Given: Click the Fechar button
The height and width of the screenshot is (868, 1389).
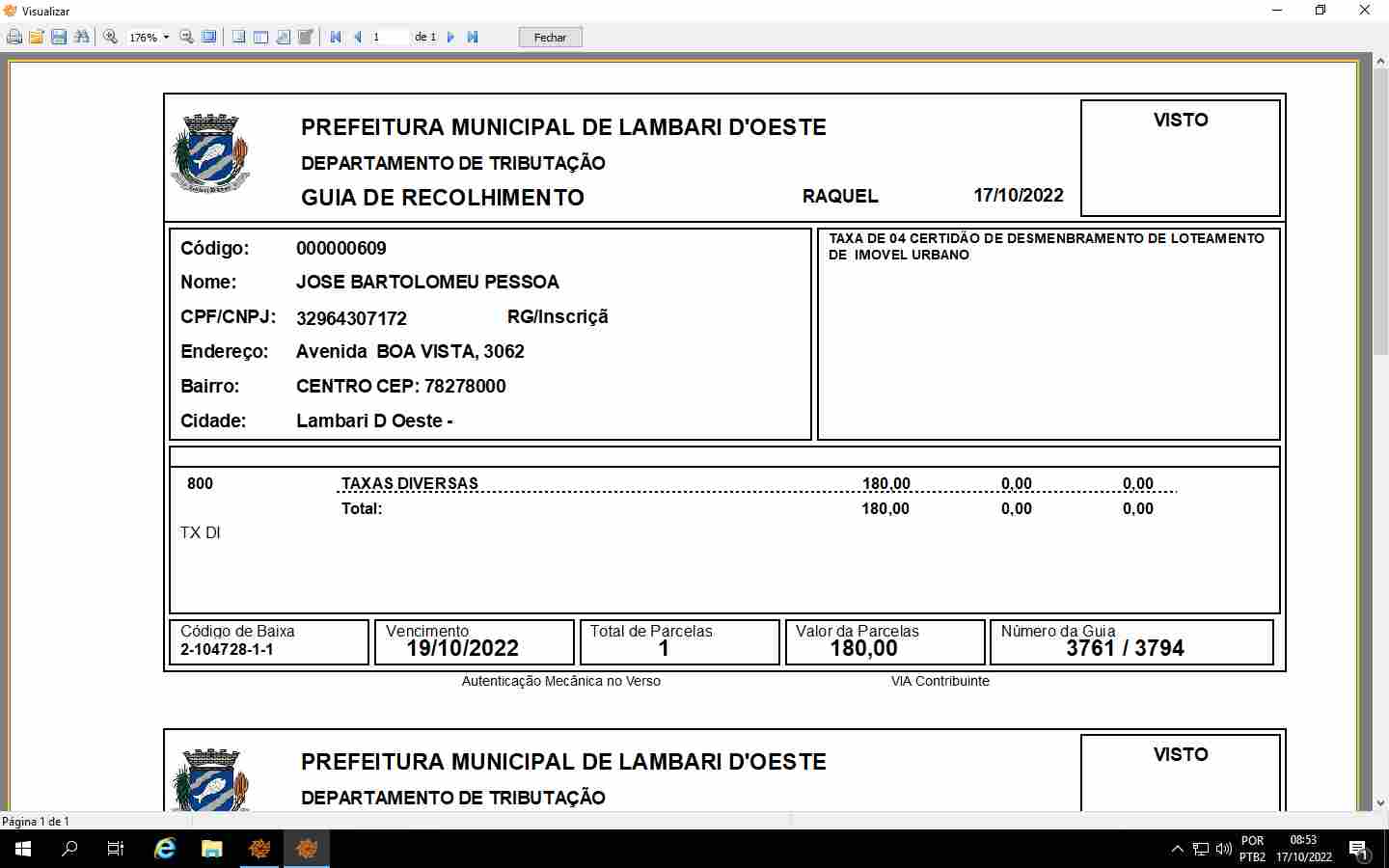Looking at the screenshot, I should (x=550, y=38).
